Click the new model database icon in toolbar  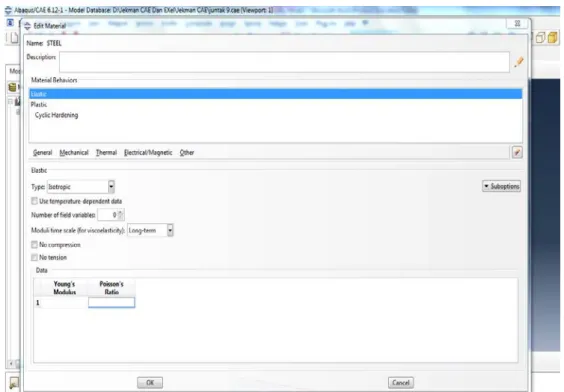(x=14, y=37)
